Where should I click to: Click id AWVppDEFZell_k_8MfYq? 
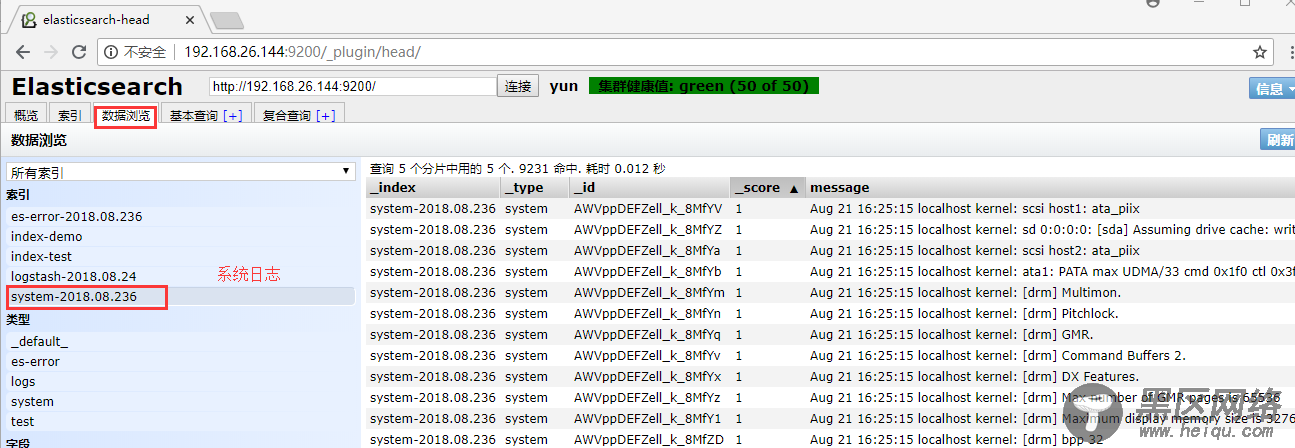coord(647,335)
